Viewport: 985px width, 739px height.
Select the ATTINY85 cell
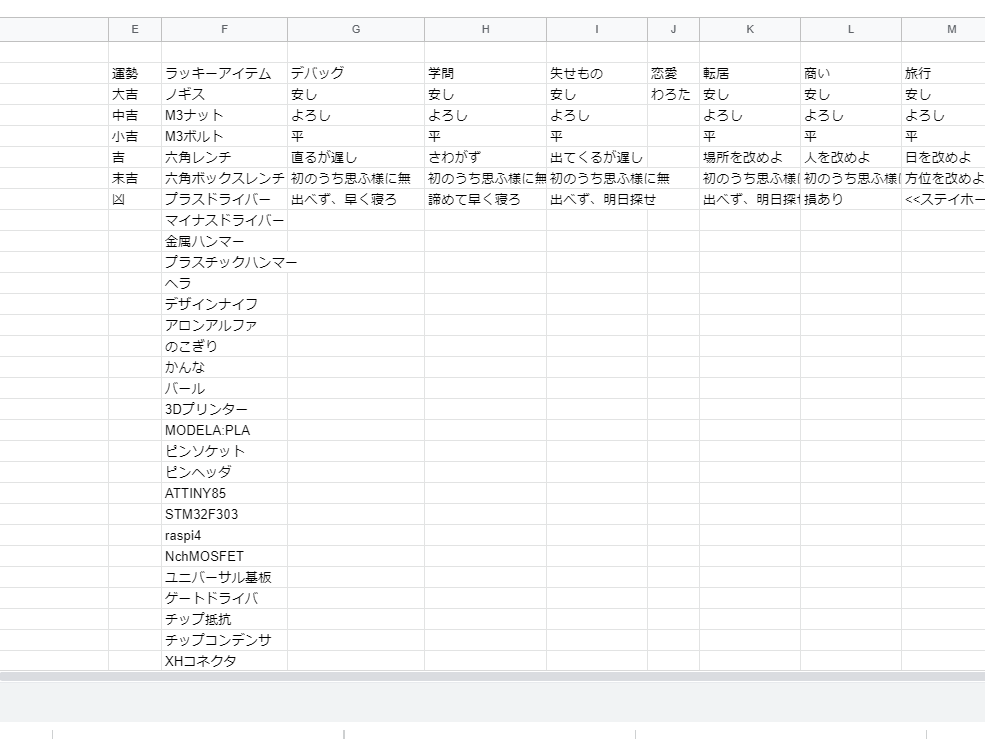pyautogui.click(x=224, y=493)
